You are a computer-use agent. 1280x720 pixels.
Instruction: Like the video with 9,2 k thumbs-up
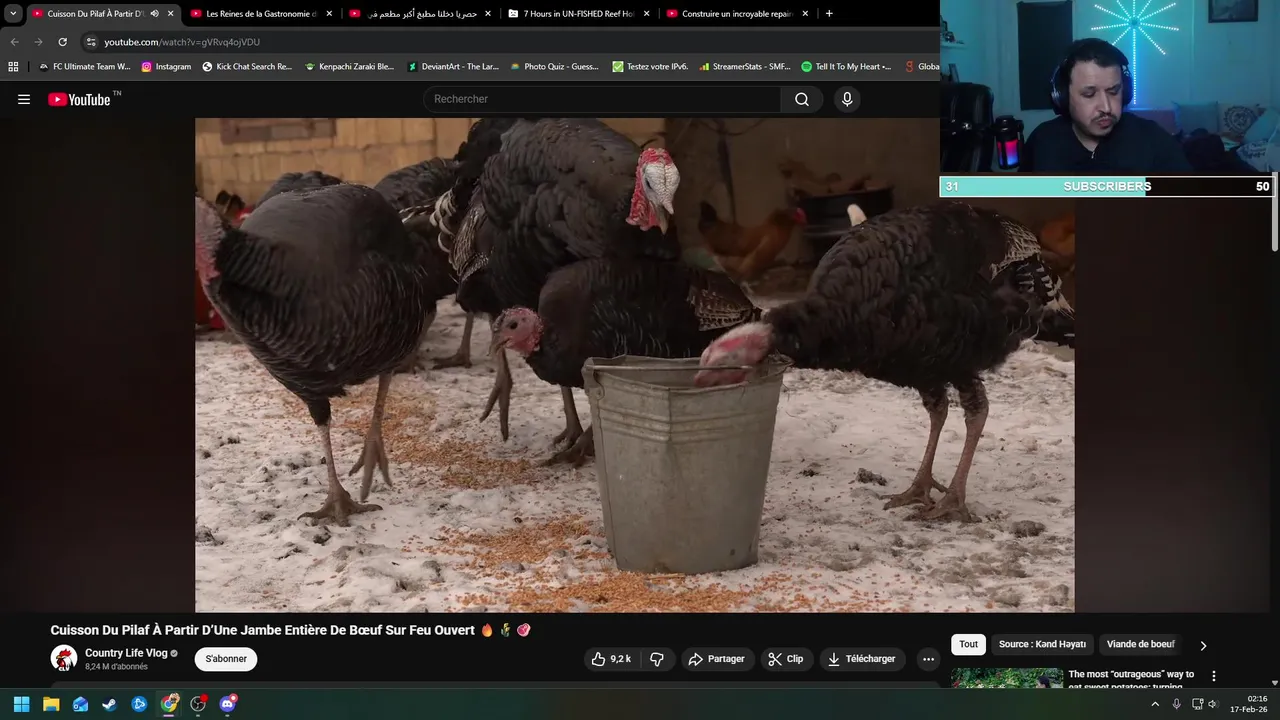tap(611, 659)
